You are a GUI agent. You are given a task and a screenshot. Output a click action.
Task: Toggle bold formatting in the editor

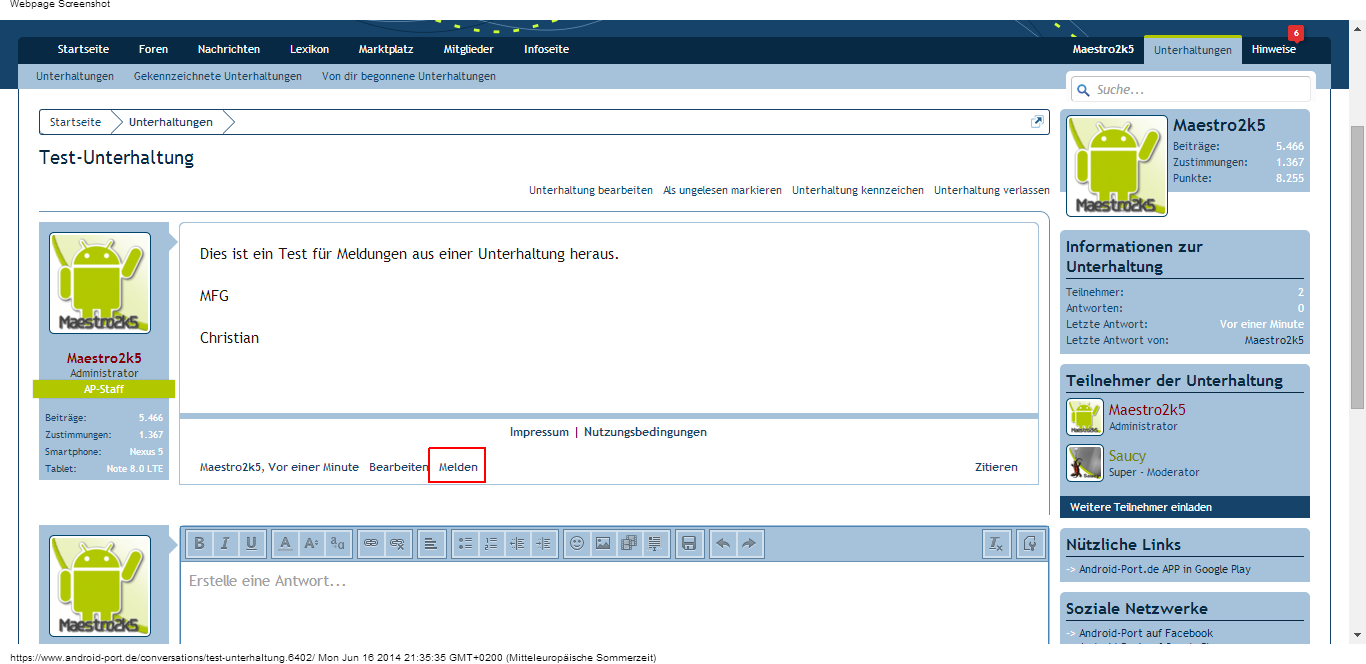(199, 543)
